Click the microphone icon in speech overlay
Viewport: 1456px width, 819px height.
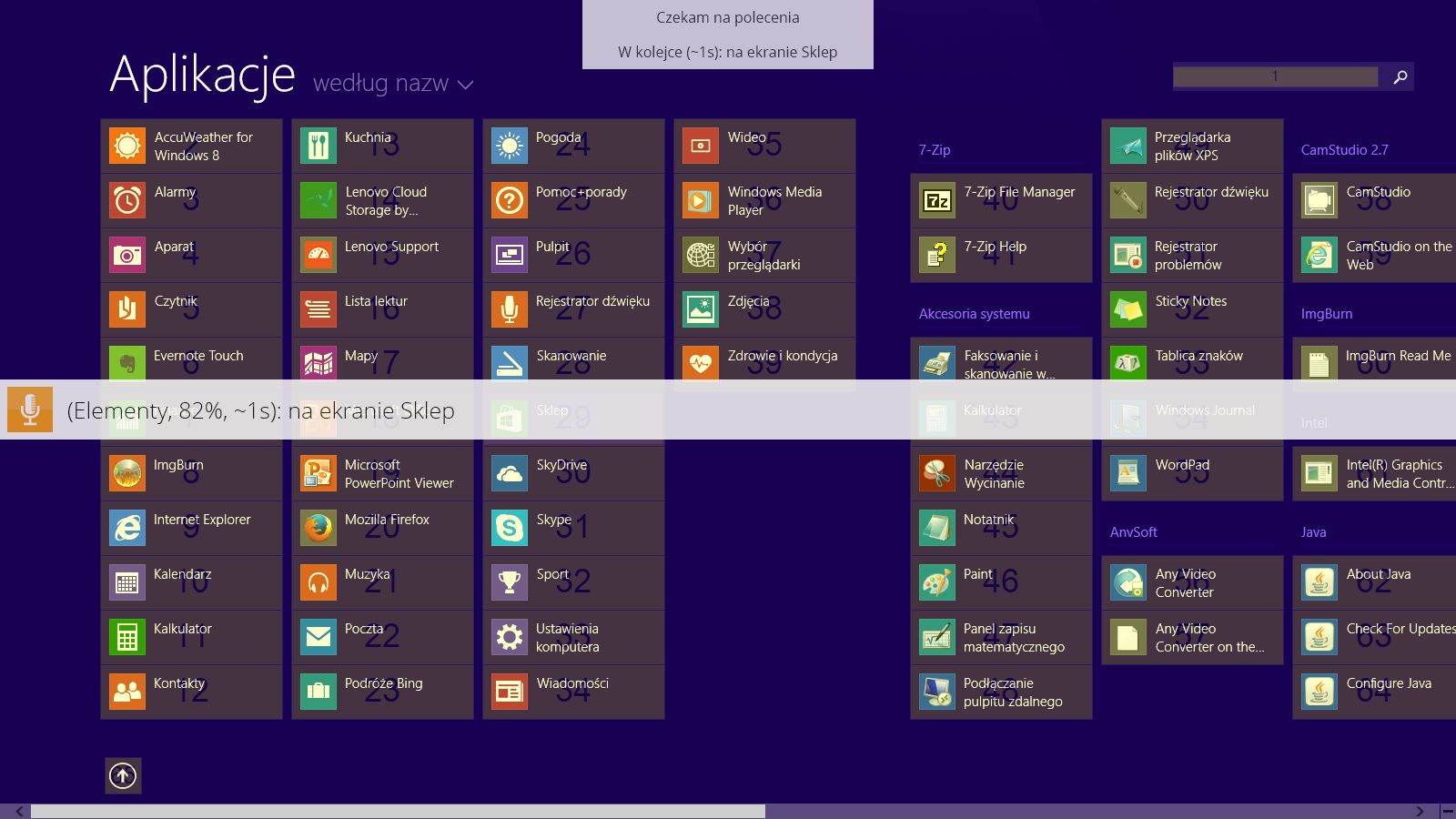point(30,409)
